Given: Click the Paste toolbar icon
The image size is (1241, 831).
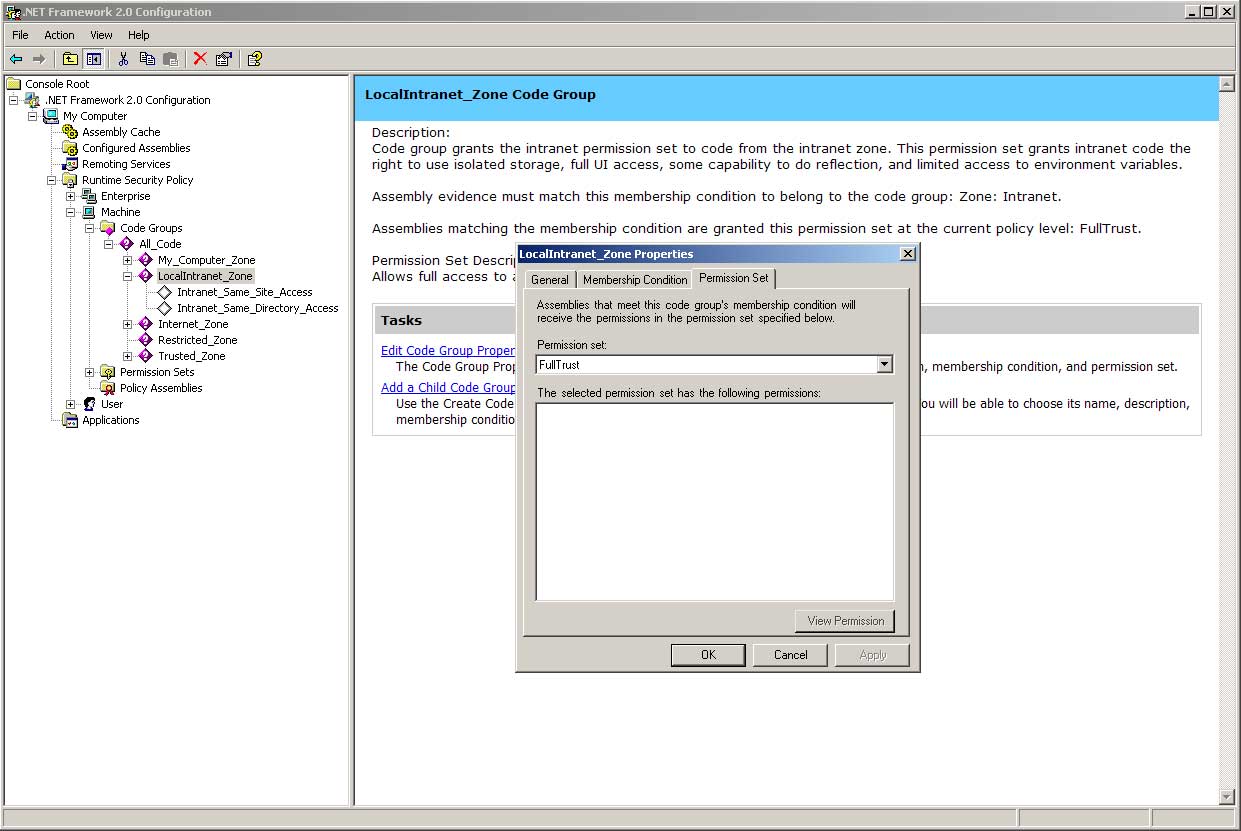Looking at the screenshot, I should pyautogui.click(x=170, y=59).
